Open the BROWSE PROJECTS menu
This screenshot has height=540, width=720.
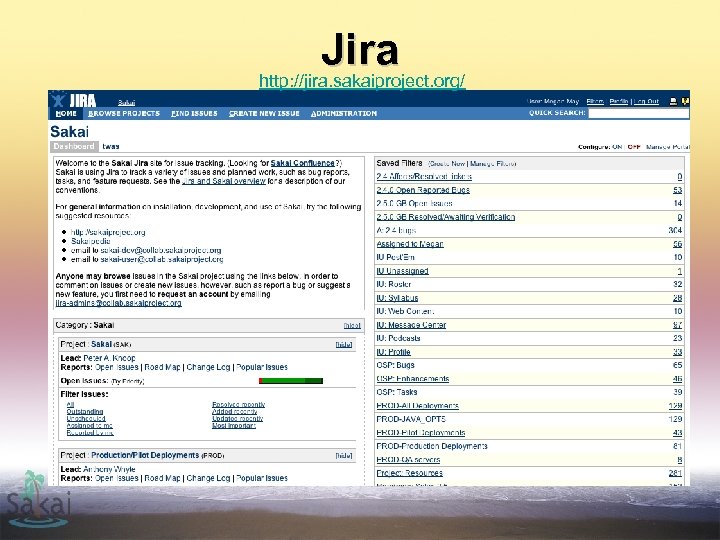[124, 113]
